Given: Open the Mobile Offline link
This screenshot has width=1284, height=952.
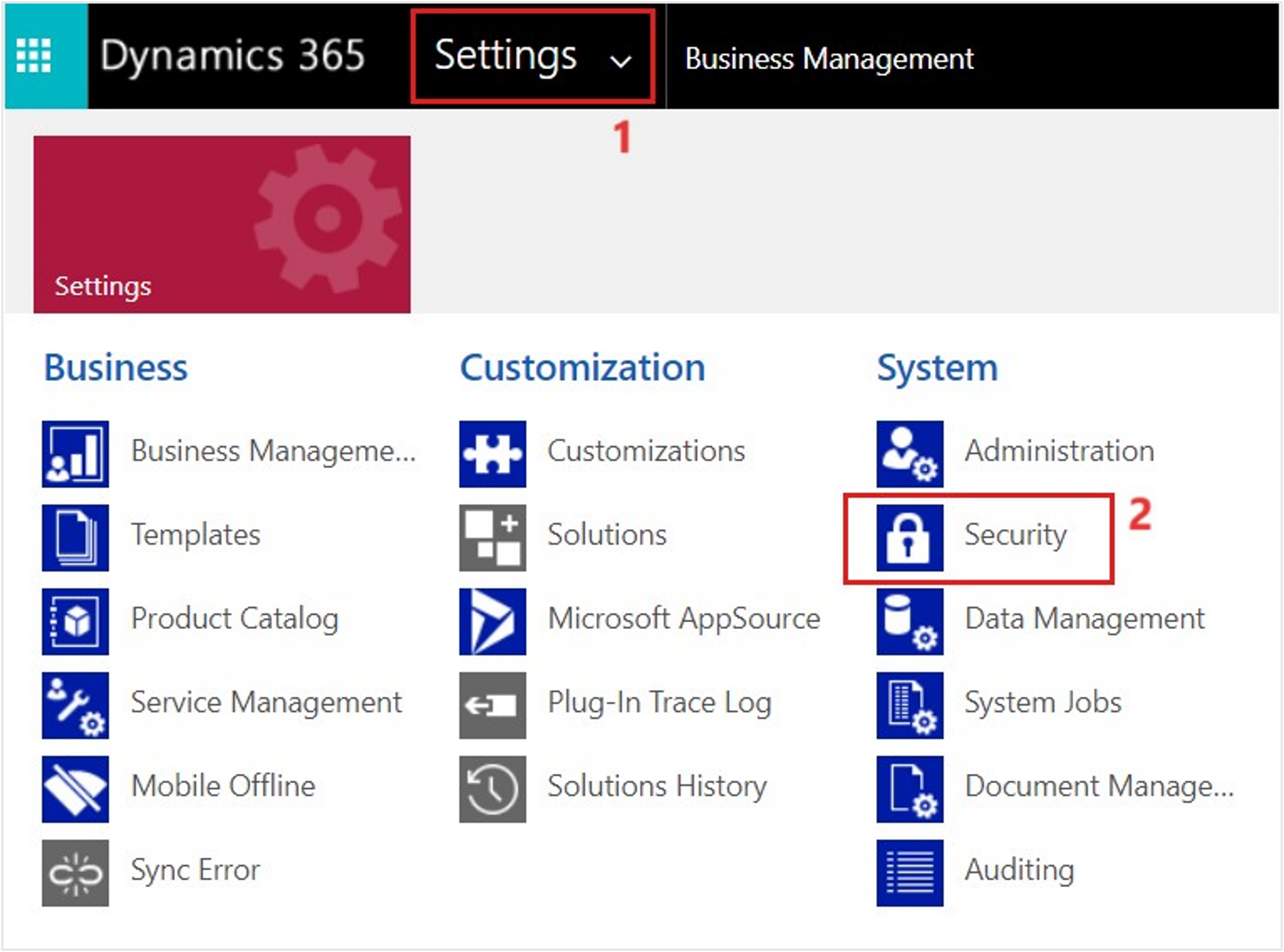Looking at the screenshot, I should pyautogui.click(x=223, y=786).
